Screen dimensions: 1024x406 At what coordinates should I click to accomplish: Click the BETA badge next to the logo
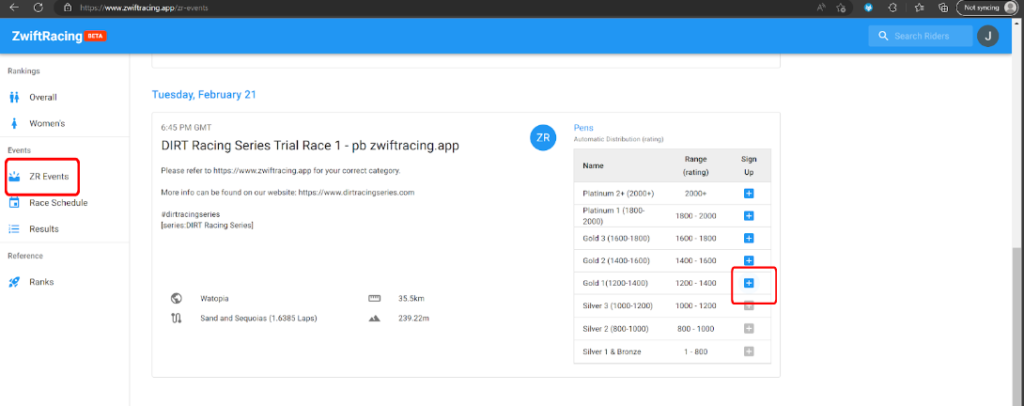[x=95, y=36]
